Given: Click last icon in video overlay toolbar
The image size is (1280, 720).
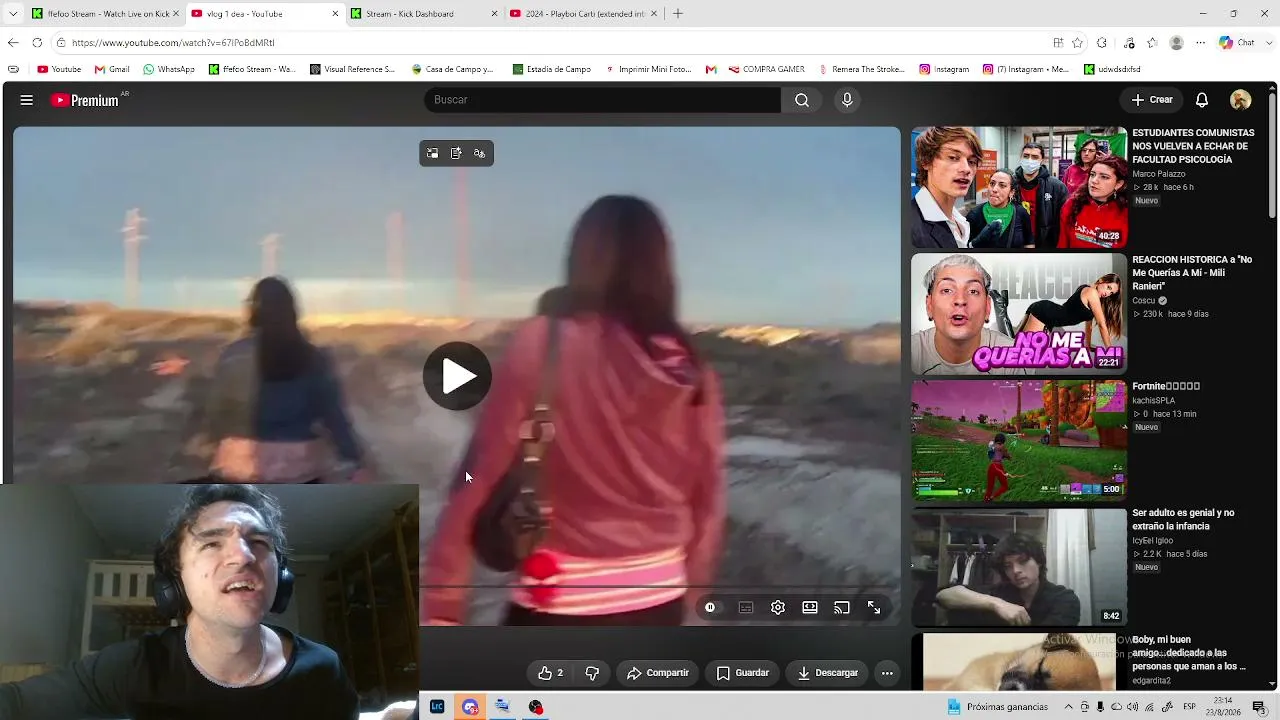Looking at the screenshot, I should point(480,153).
